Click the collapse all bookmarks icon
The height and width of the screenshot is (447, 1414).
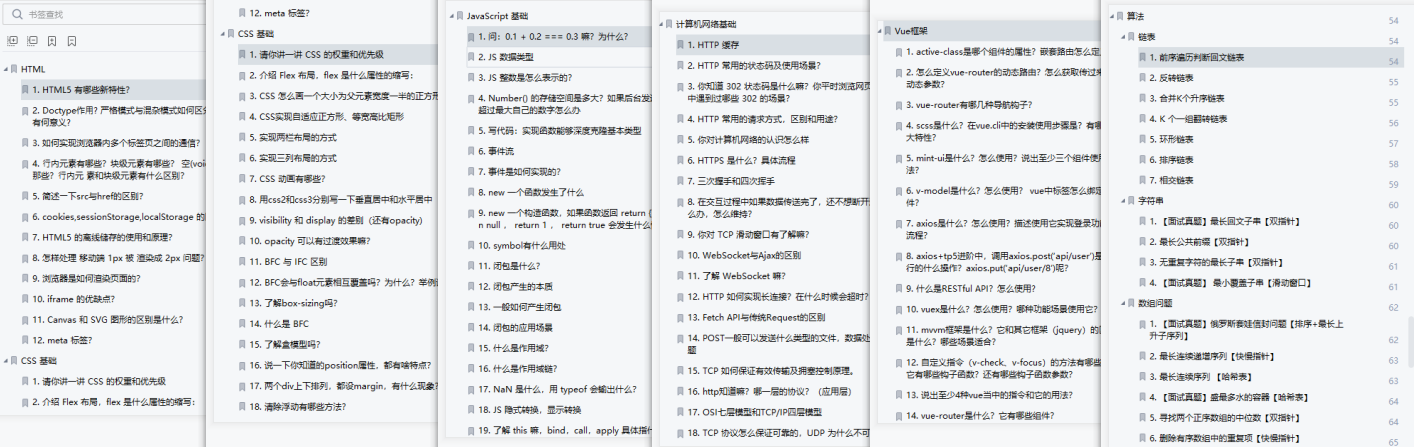point(32,41)
